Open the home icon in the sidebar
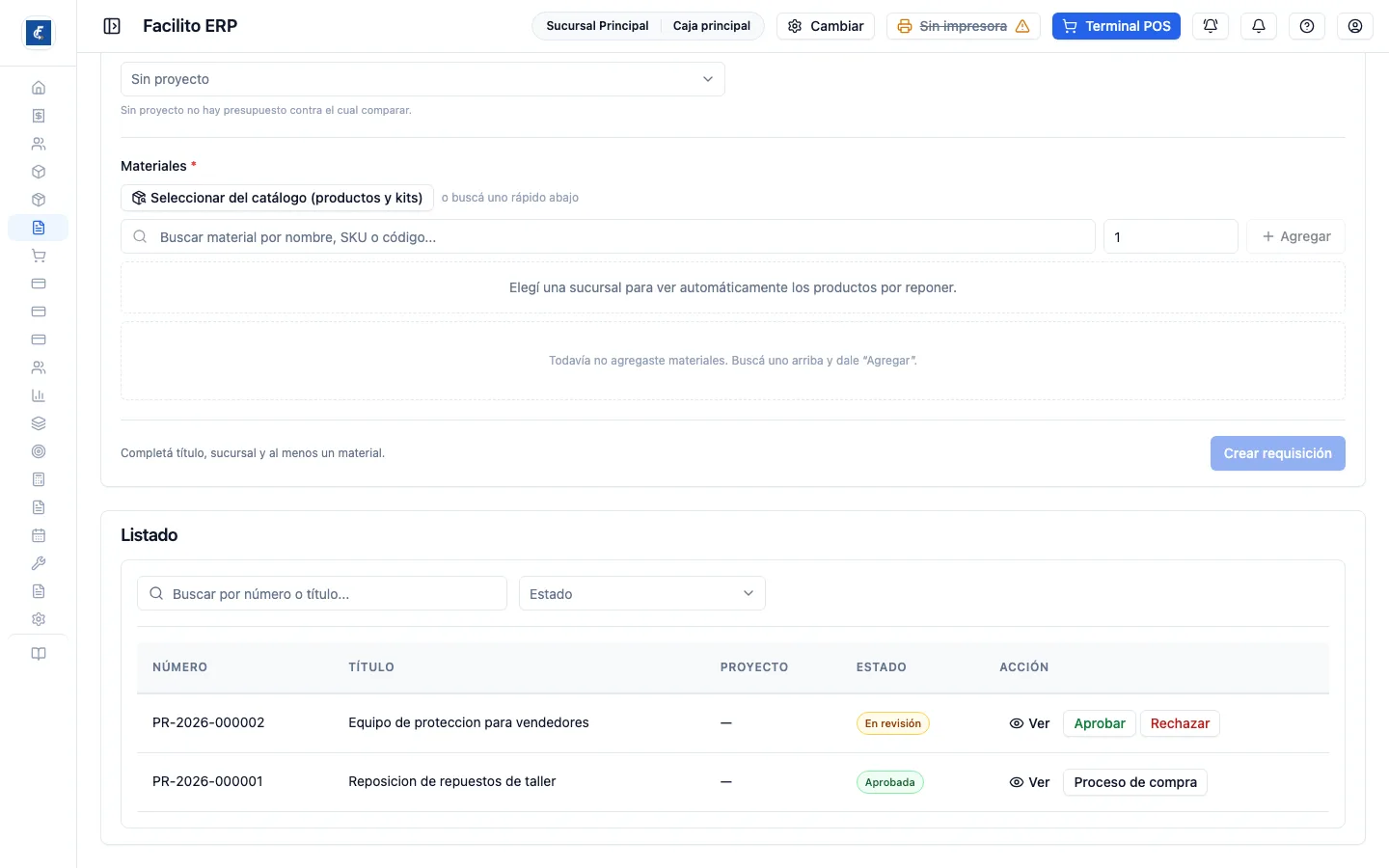This screenshot has width=1389, height=868. [x=39, y=88]
